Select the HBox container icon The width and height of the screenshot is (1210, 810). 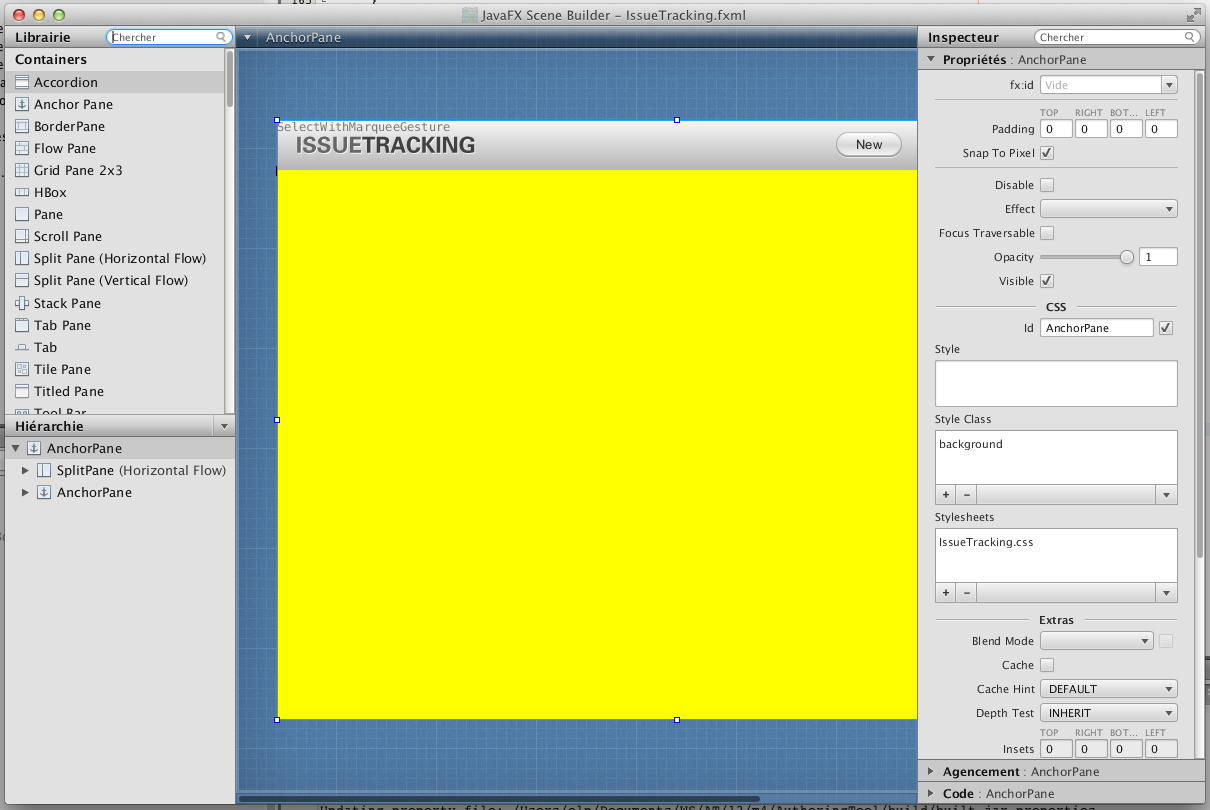22,192
